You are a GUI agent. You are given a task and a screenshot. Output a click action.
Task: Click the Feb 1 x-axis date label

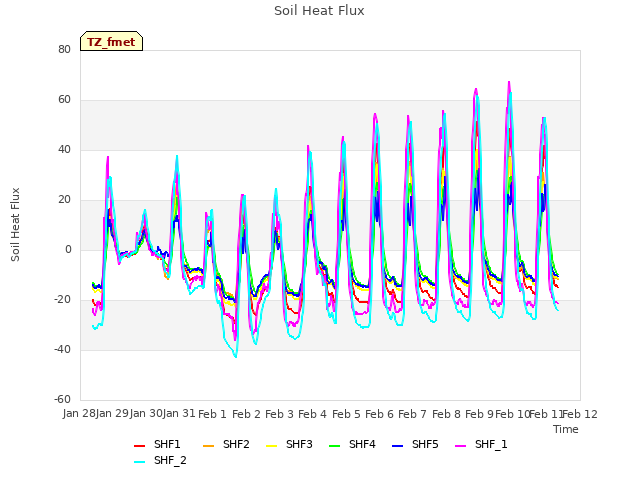[x=212, y=414]
